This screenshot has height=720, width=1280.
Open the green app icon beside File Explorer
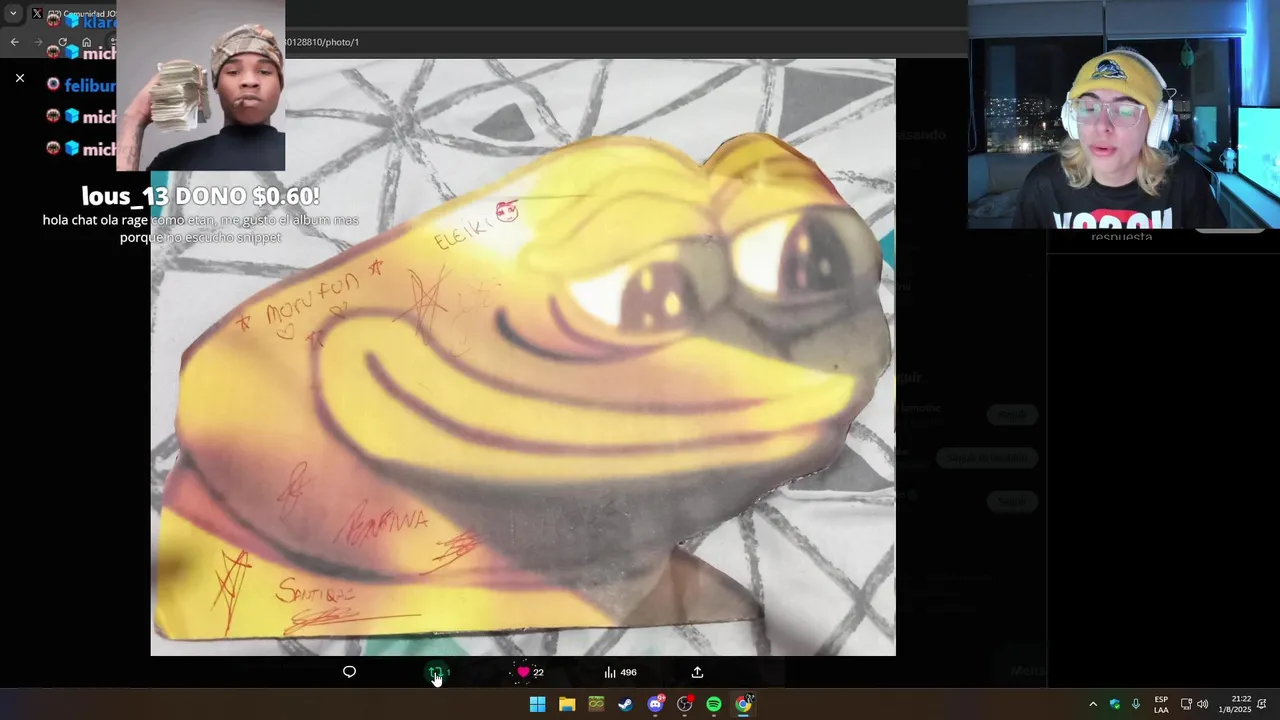coord(596,704)
